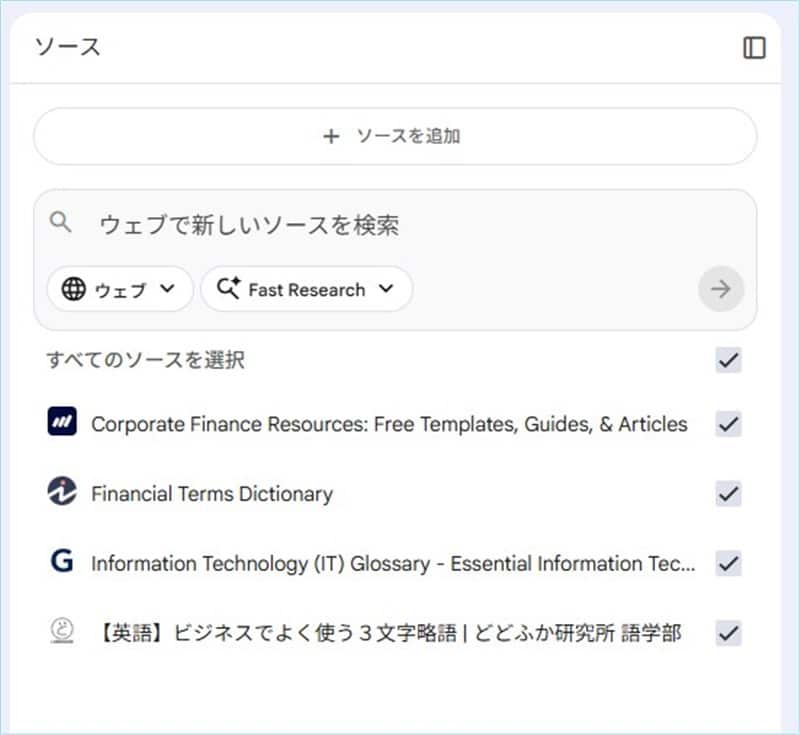Image resolution: width=800 pixels, height=735 pixels.
Task: Expand the Fast Research mode dropdown
Action: [306, 290]
